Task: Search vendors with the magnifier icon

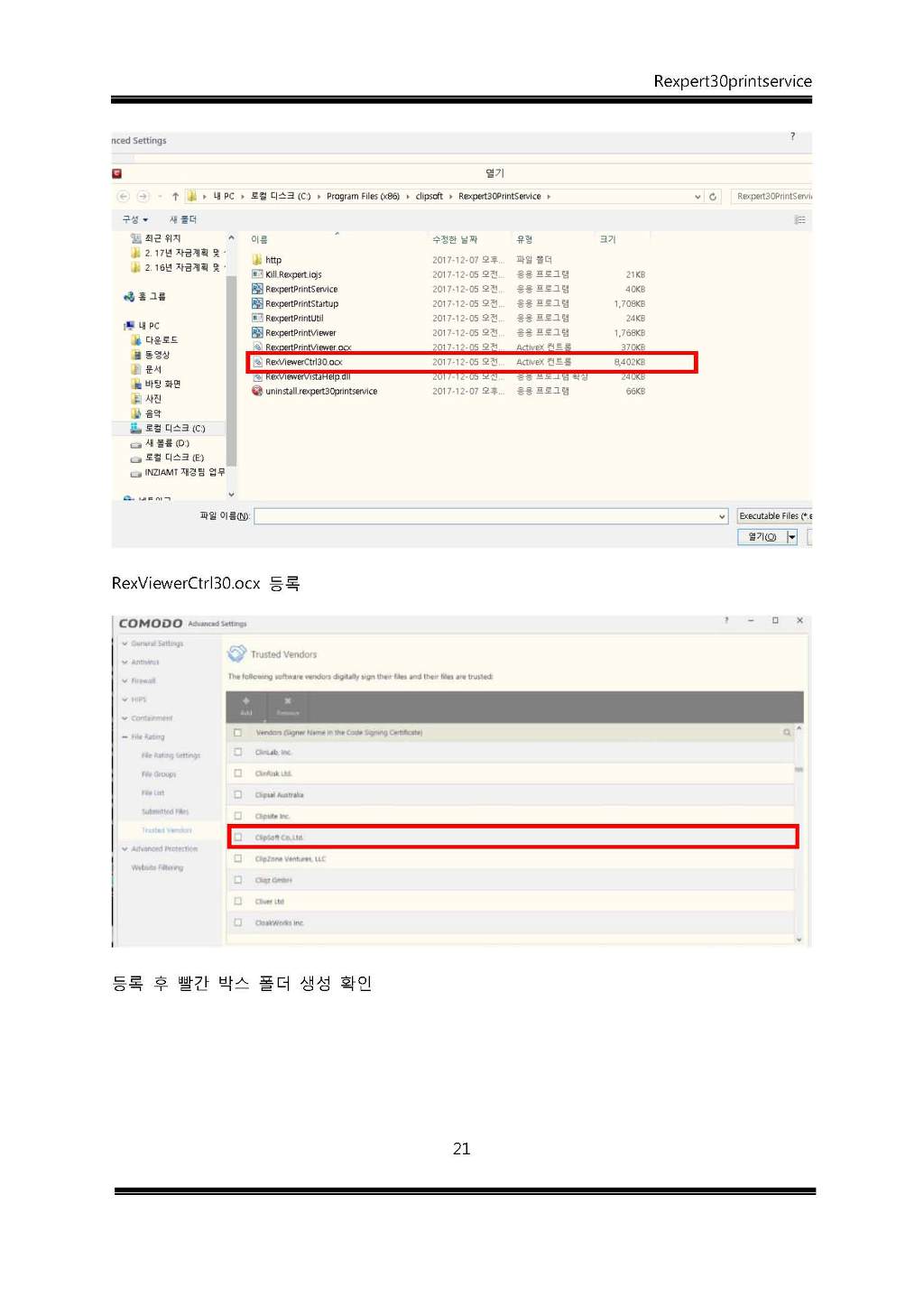Action: [x=787, y=733]
